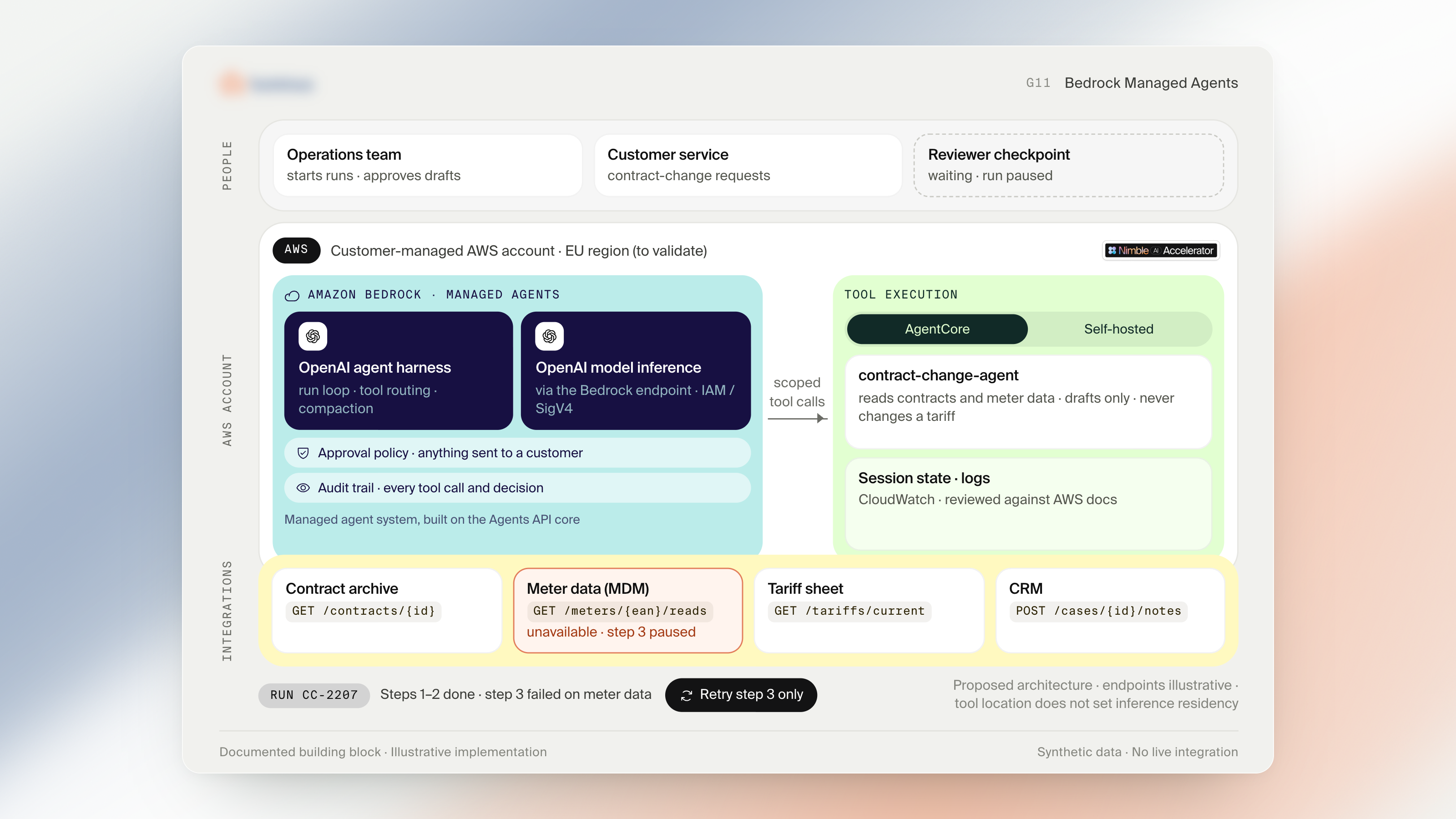The width and height of the screenshot is (1456, 819).
Task: Click the G11 label
Action: (x=1038, y=83)
